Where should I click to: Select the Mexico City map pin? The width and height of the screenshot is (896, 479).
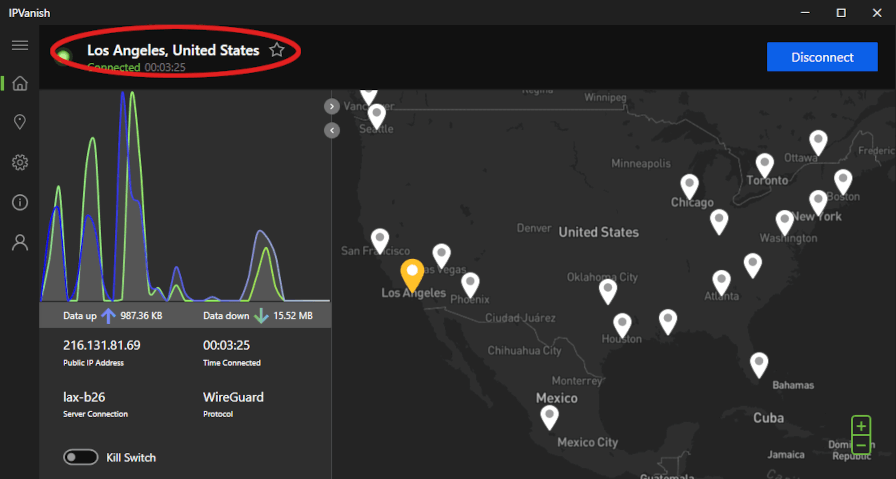coord(550,418)
